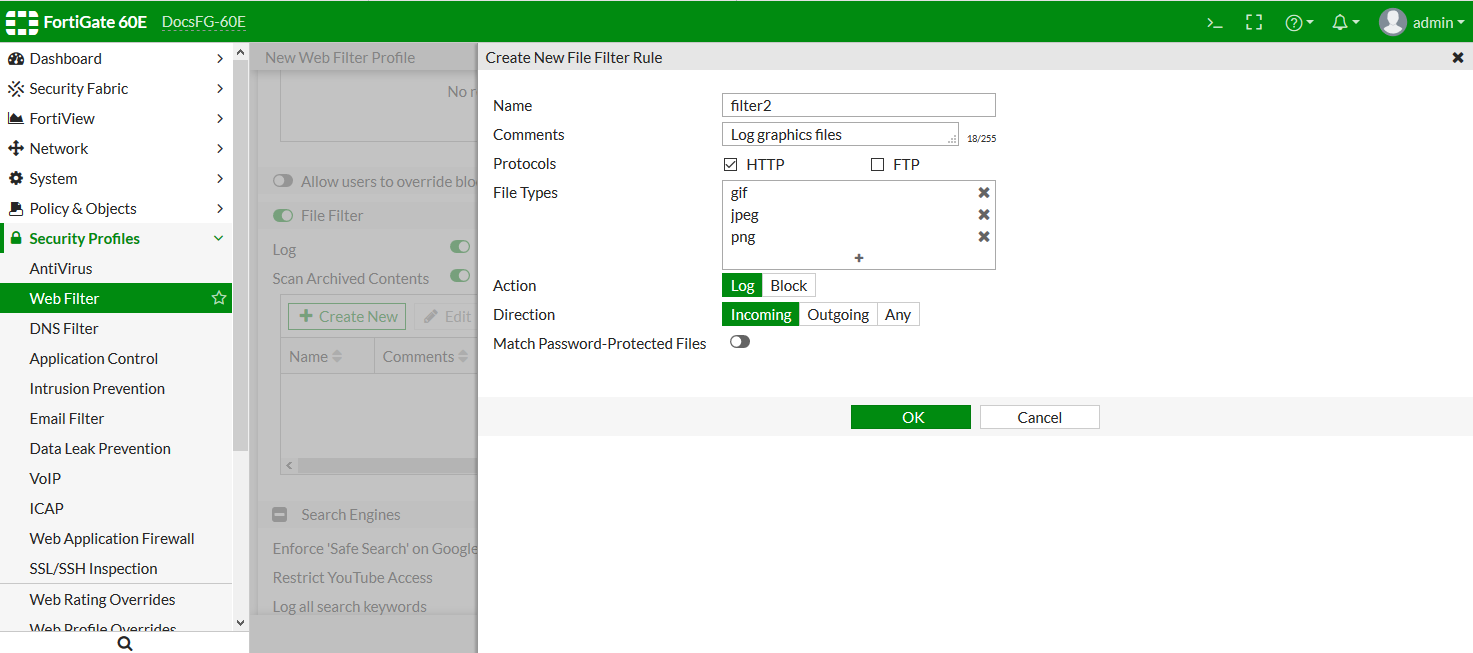This screenshot has height=653, width=1473.
Task: Add a file type with plus icon
Action: tap(859, 258)
